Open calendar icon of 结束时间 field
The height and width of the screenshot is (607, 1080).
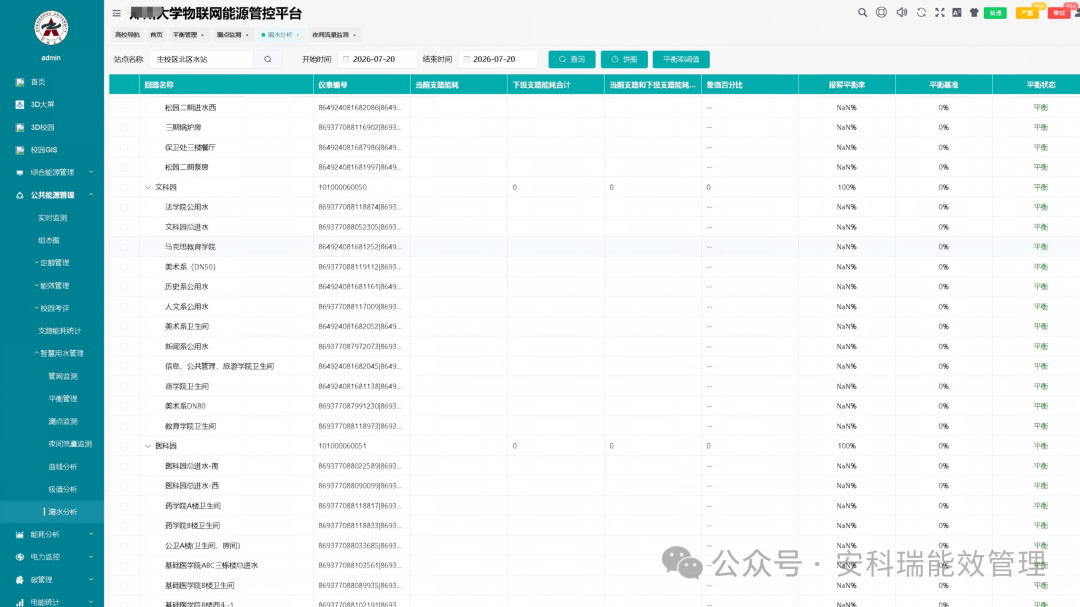click(x=467, y=59)
